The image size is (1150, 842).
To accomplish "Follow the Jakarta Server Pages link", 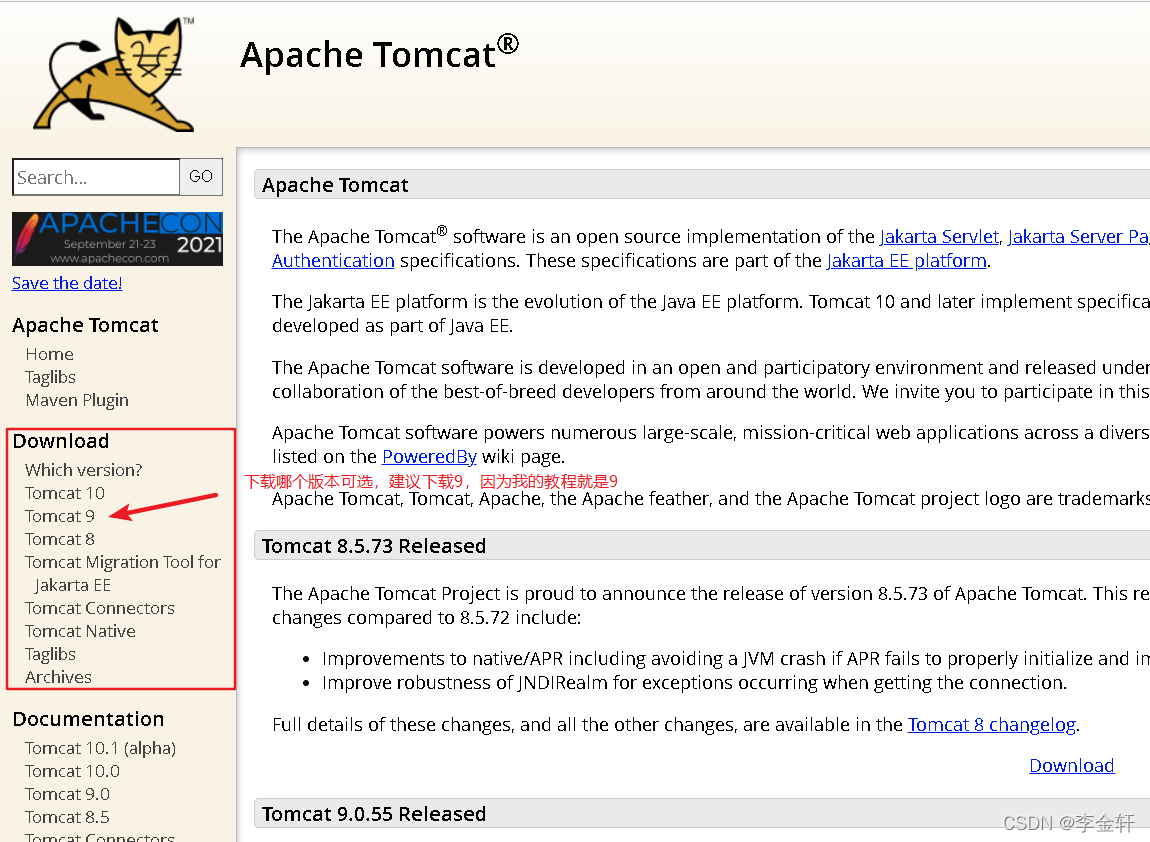I will point(1078,237).
